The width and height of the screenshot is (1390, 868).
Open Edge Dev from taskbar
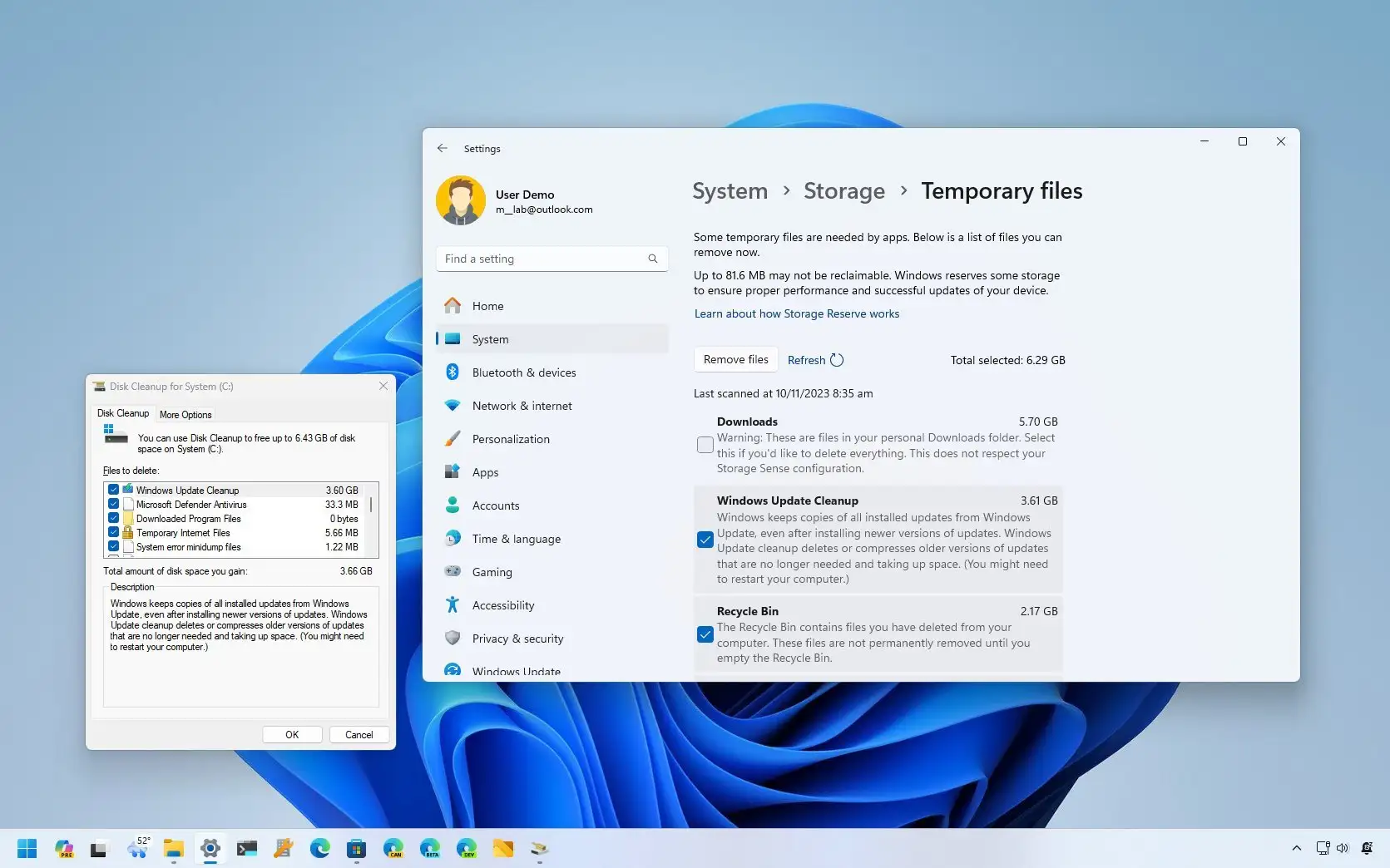467,848
